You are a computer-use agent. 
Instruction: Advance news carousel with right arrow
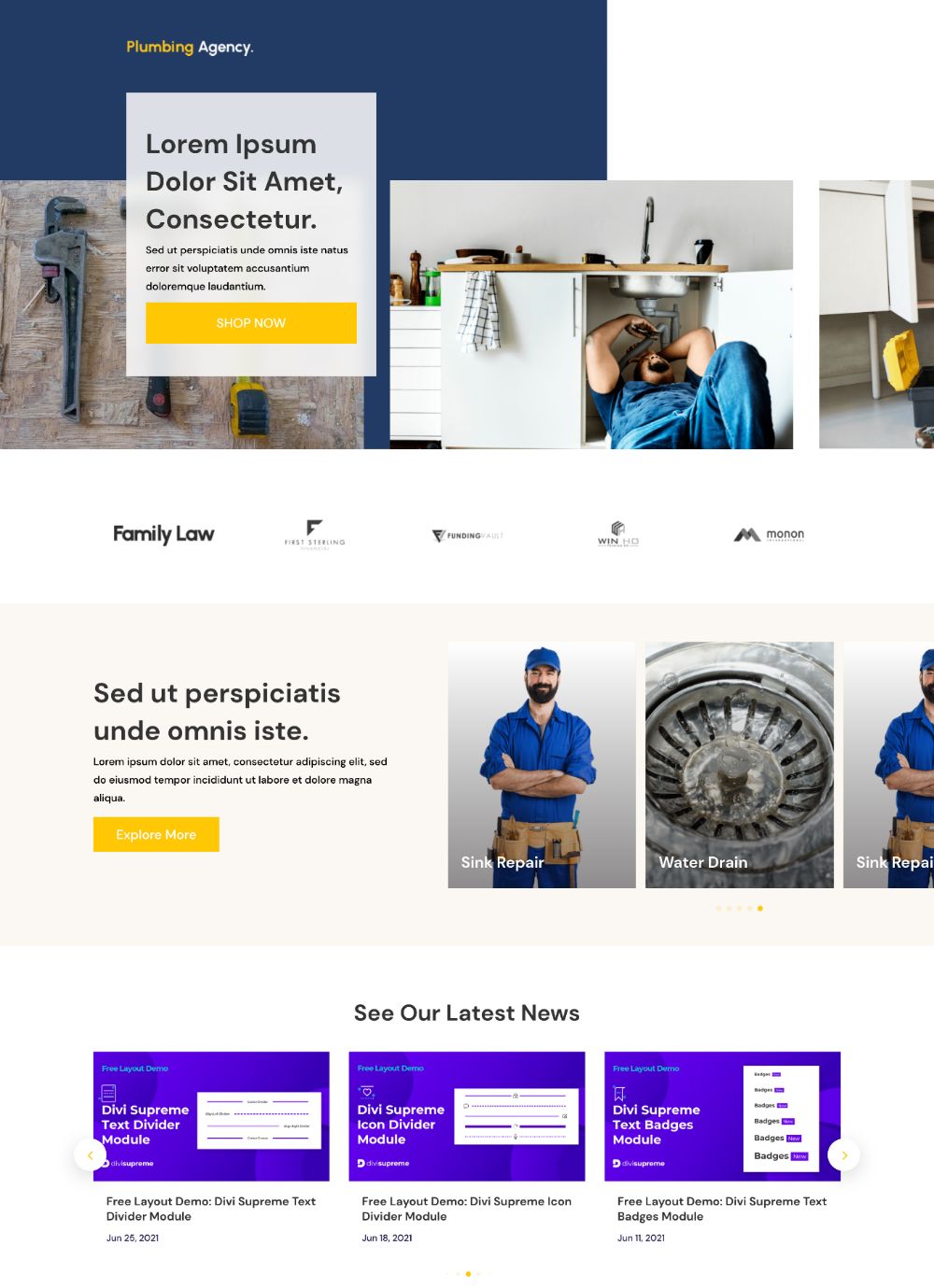(x=844, y=1155)
